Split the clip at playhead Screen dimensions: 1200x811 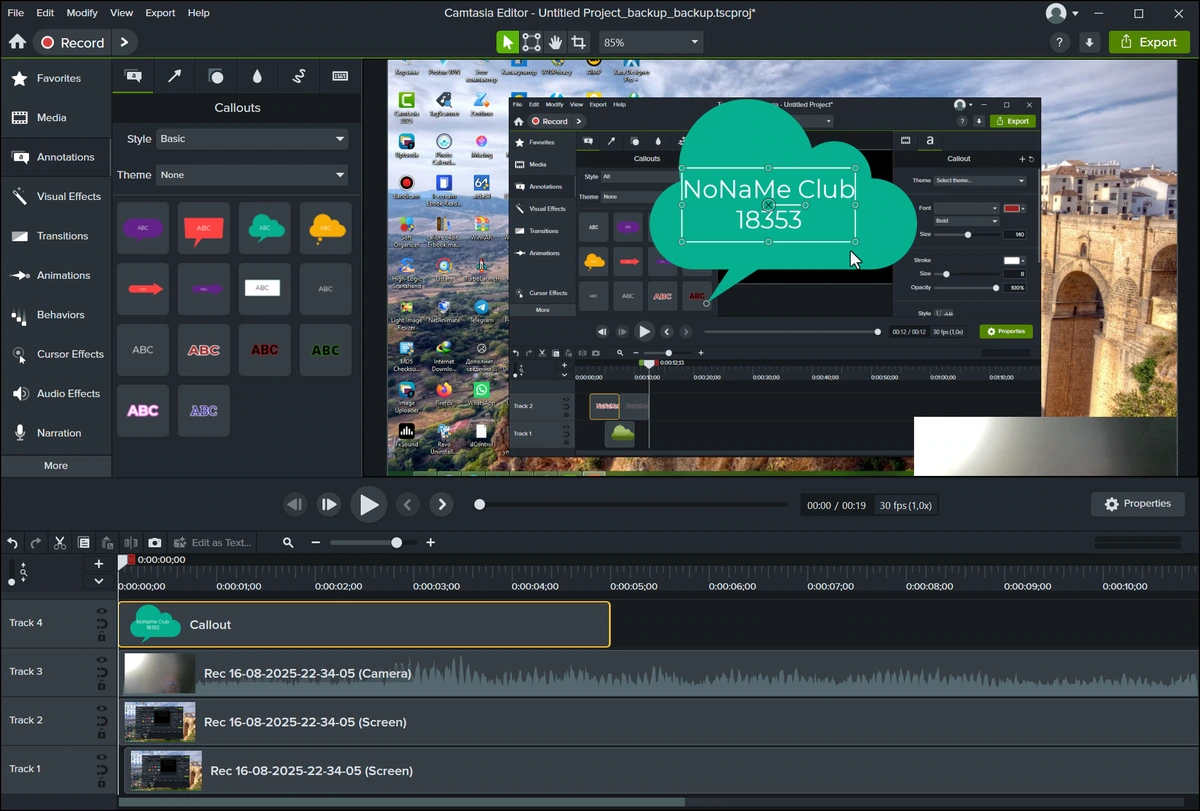tap(131, 543)
